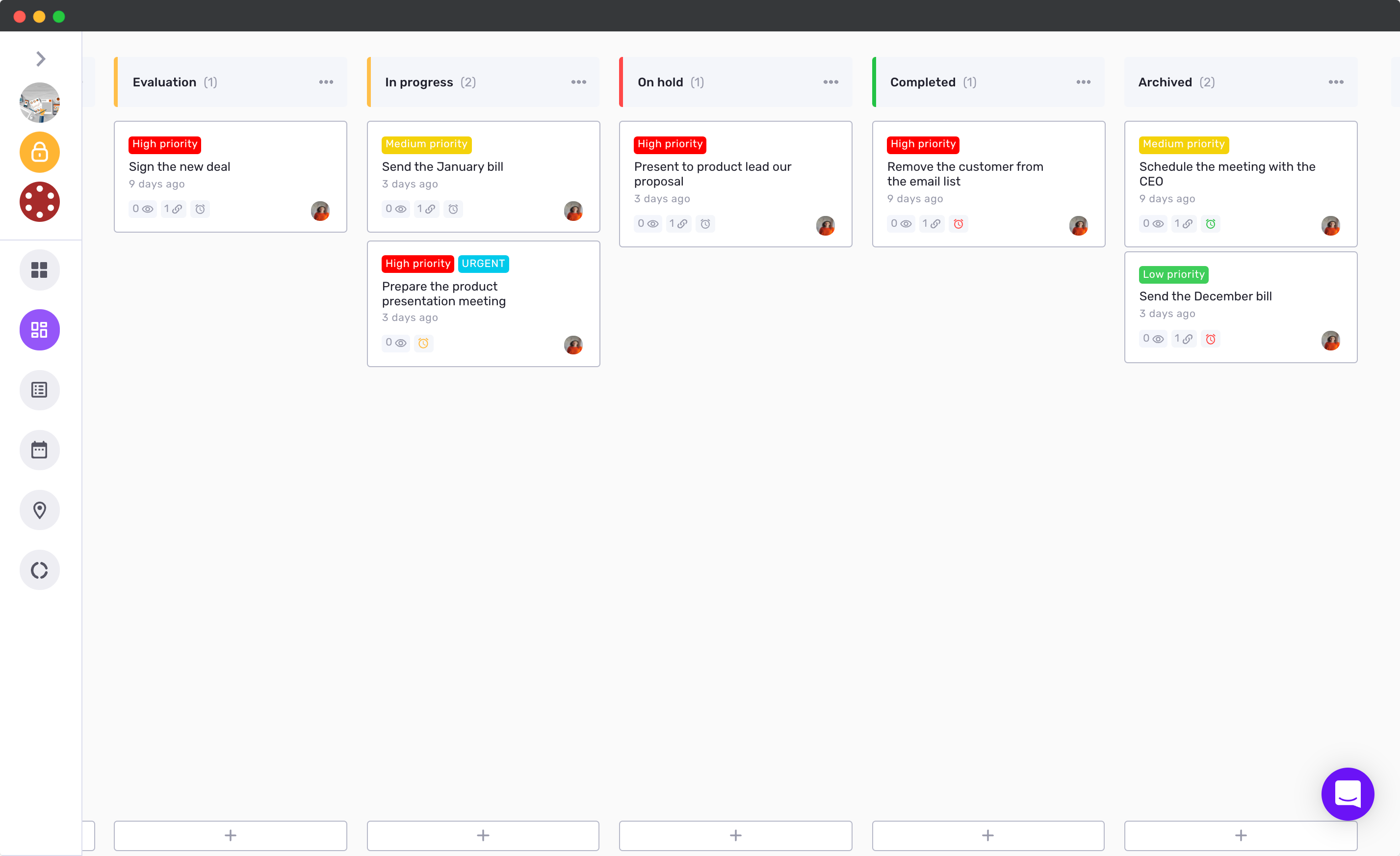Open the grid dashboard view icon
1400x856 pixels.
[39, 270]
